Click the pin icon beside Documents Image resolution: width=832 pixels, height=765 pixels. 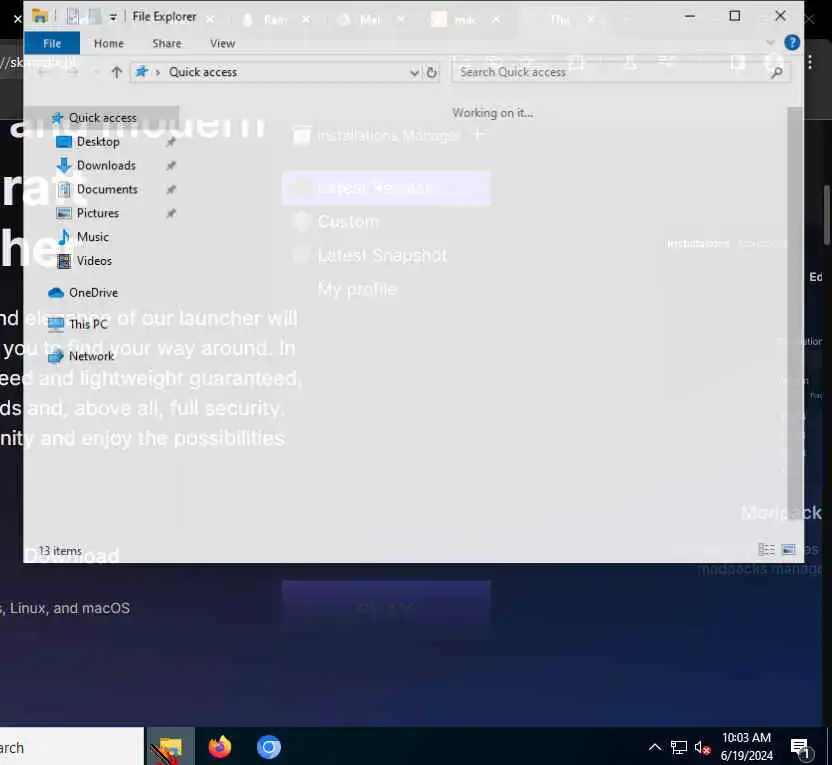tap(170, 189)
